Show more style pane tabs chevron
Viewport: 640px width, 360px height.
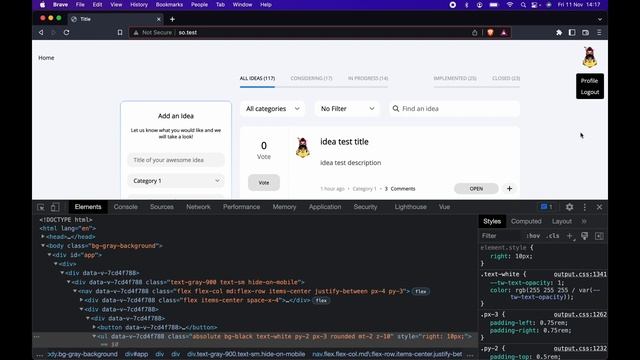pos(584,221)
